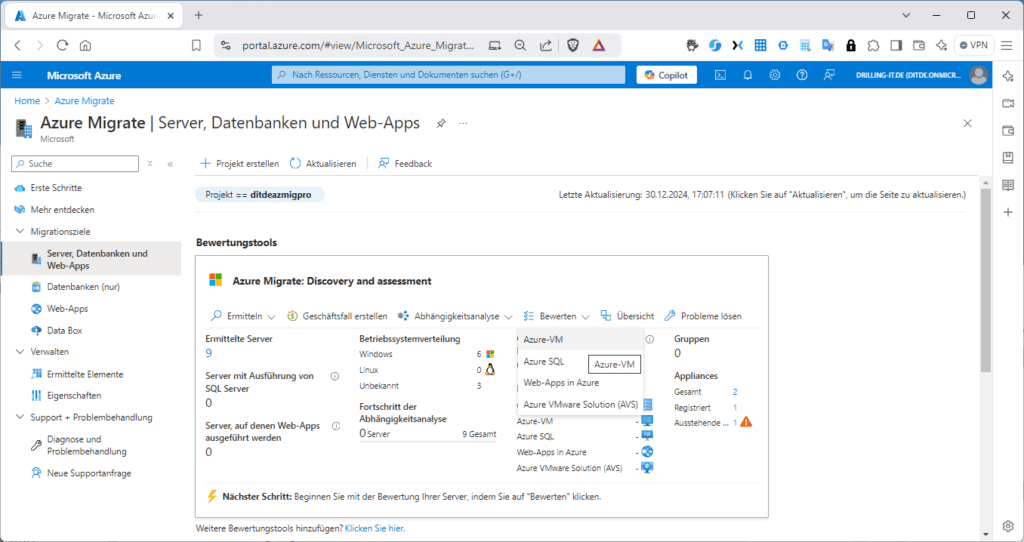
Task: Click the page vertical scrollbar
Action: click(985, 281)
